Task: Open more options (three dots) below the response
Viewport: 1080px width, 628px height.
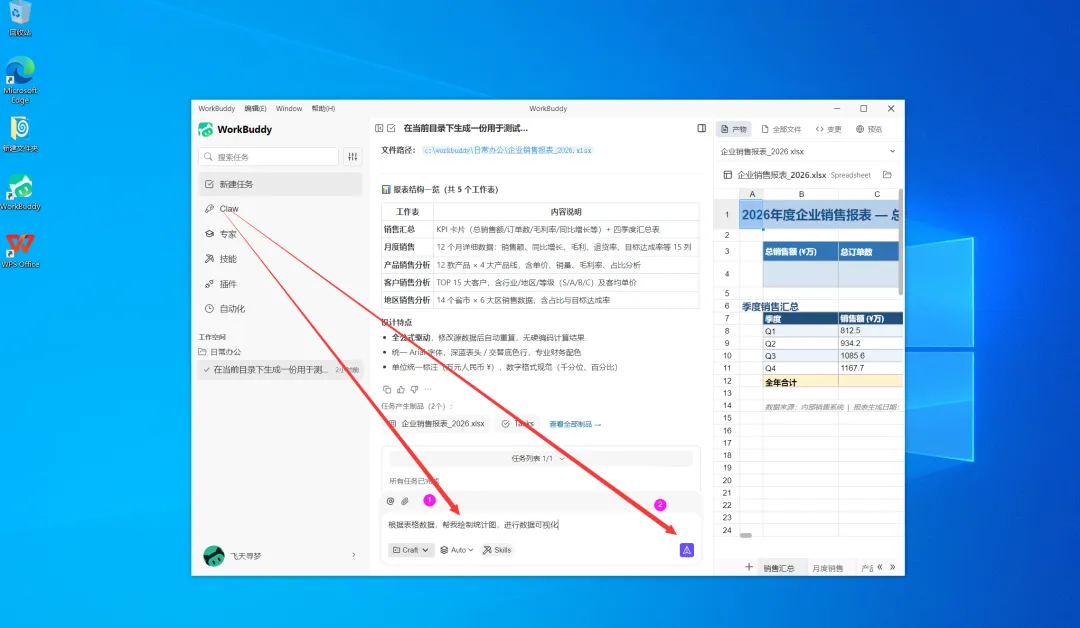Action: tap(428, 389)
